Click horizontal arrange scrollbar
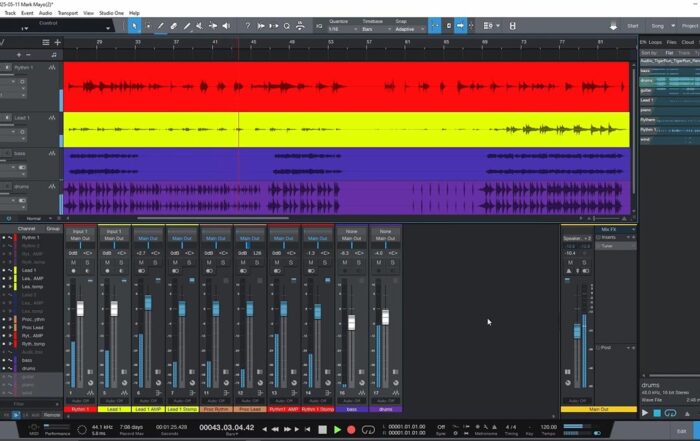The width and height of the screenshot is (700, 441). click(213, 218)
